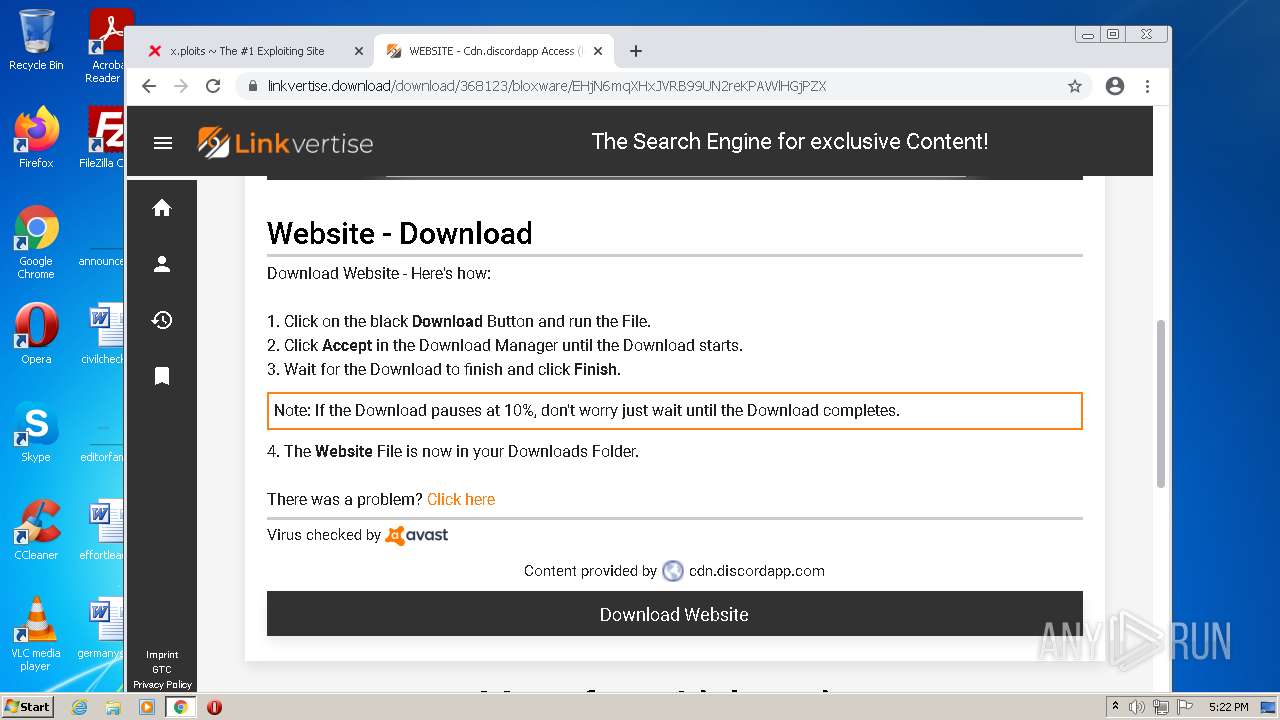Screen dimensions: 1280x720
Task: Close the x.ploits tab
Action: (359, 51)
